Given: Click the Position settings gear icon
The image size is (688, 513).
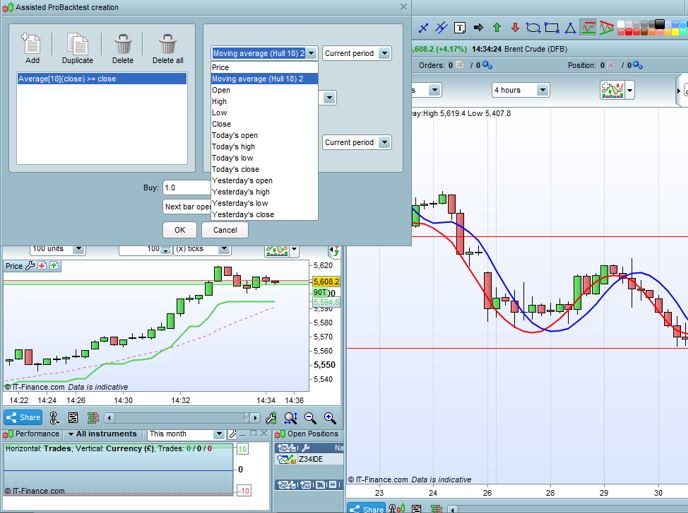Looking at the screenshot, I should 638,65.
